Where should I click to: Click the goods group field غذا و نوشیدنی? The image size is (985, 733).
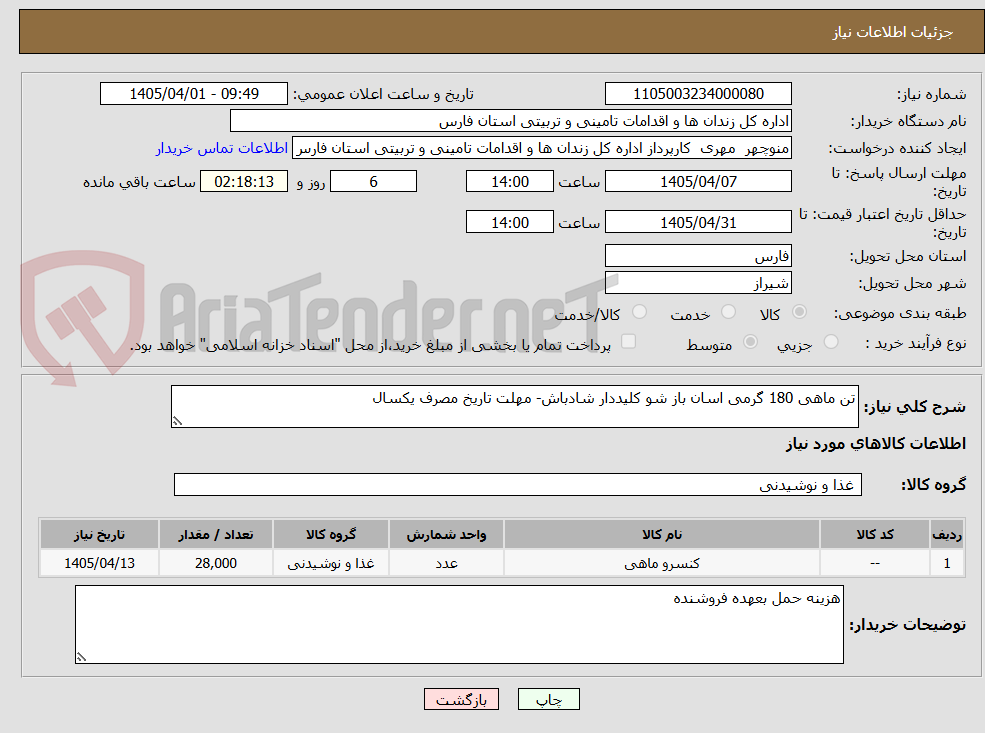coord(518,484)
